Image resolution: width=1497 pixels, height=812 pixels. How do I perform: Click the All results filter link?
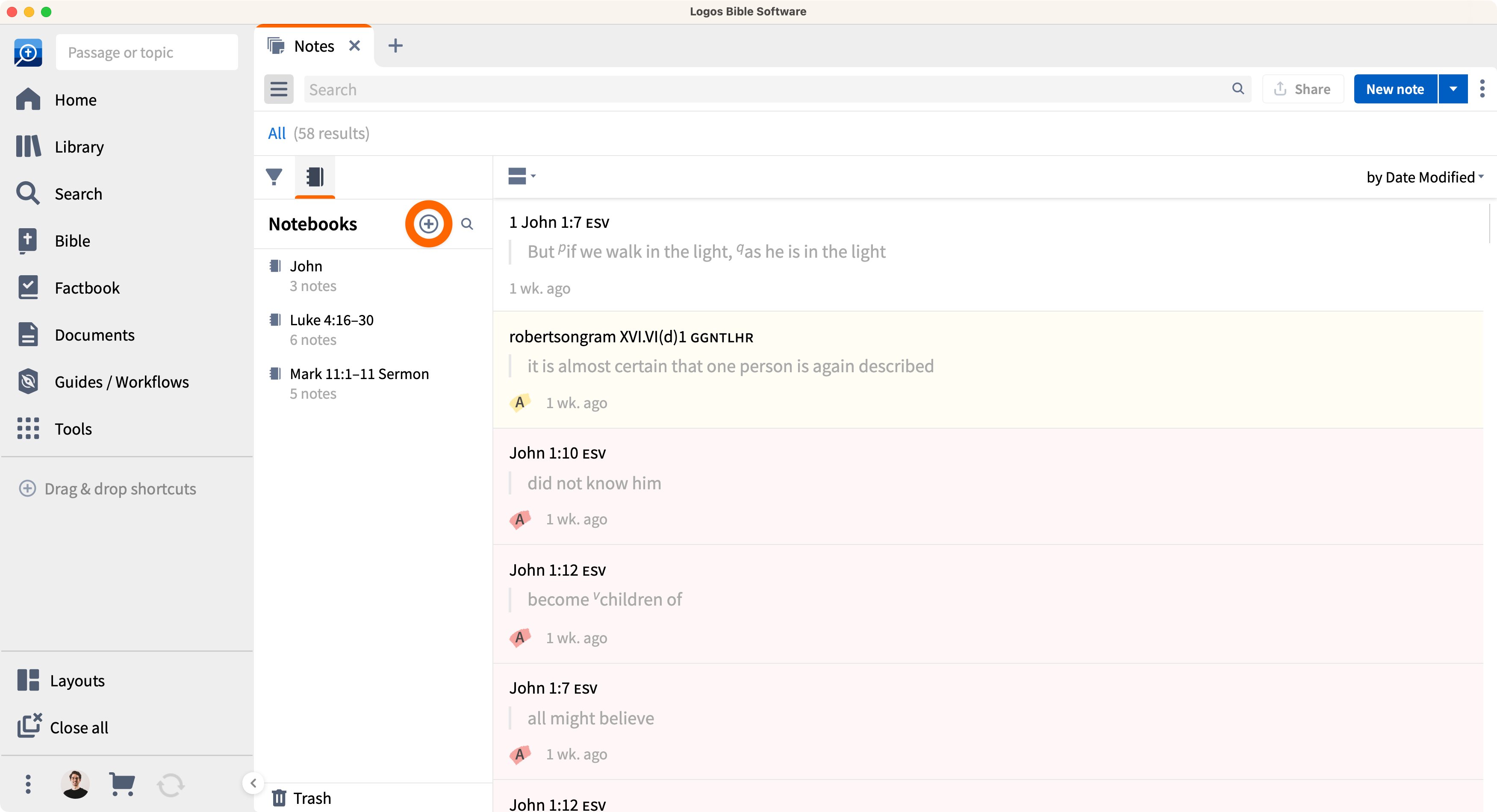click(x=277, y=133)
